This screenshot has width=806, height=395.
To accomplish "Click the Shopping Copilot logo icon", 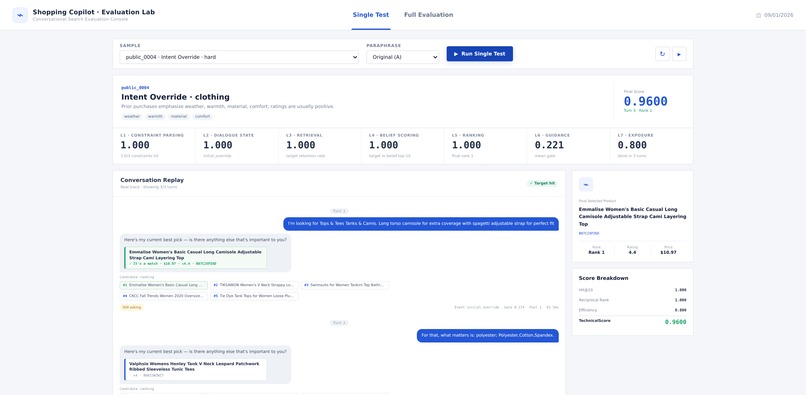I will coord(20,15).
